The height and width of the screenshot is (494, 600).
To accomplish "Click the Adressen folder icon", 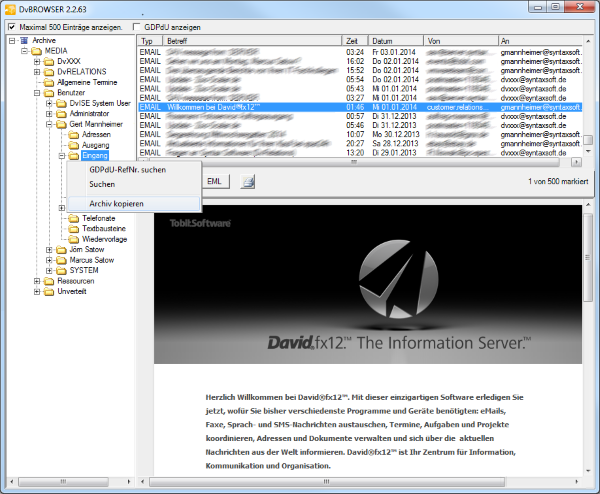I will 73,135.
